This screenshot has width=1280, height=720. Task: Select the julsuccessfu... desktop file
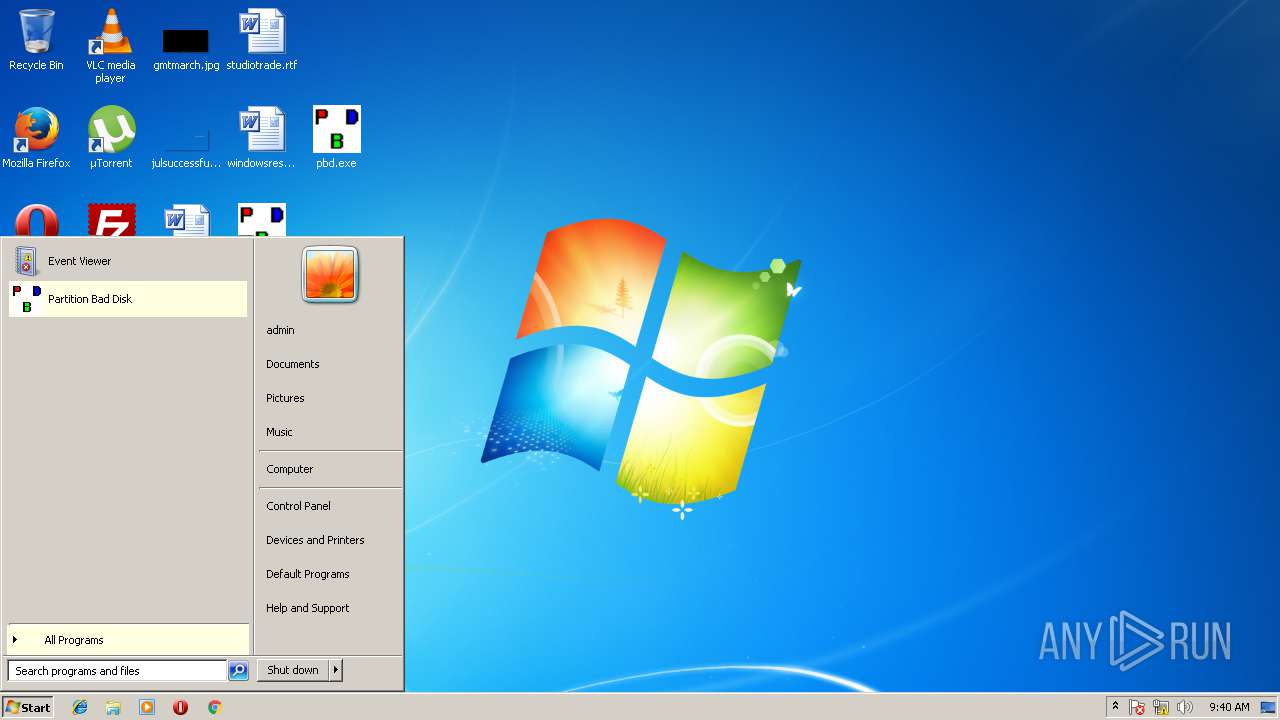(186, 145)
